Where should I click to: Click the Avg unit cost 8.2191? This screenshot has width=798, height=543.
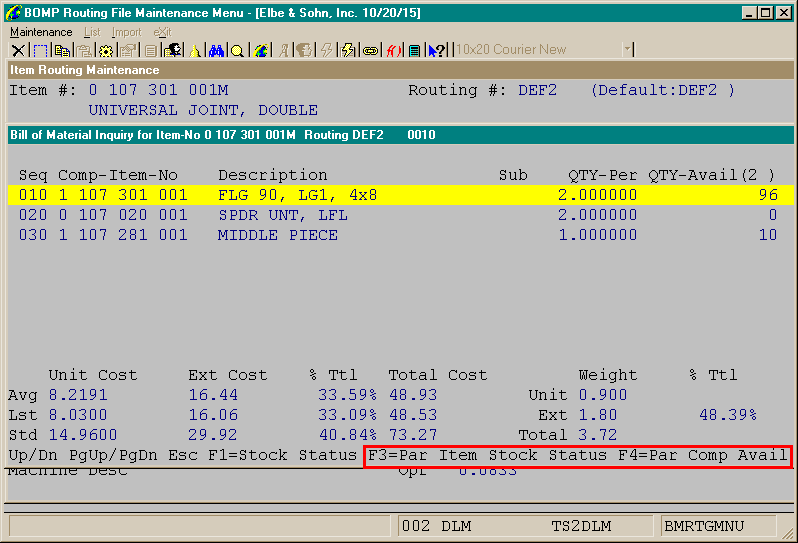(78, 395)
